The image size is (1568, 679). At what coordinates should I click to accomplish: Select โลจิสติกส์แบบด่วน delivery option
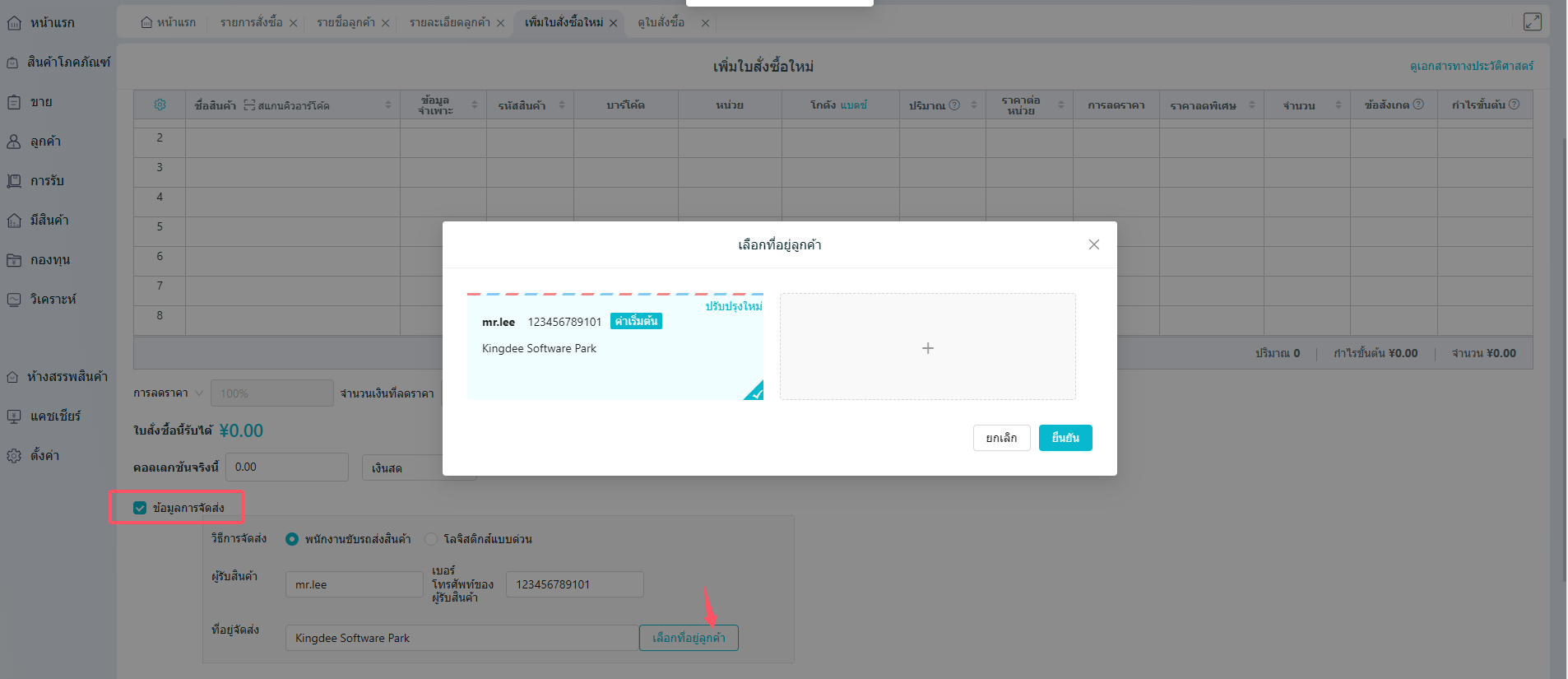click(431, 539)
